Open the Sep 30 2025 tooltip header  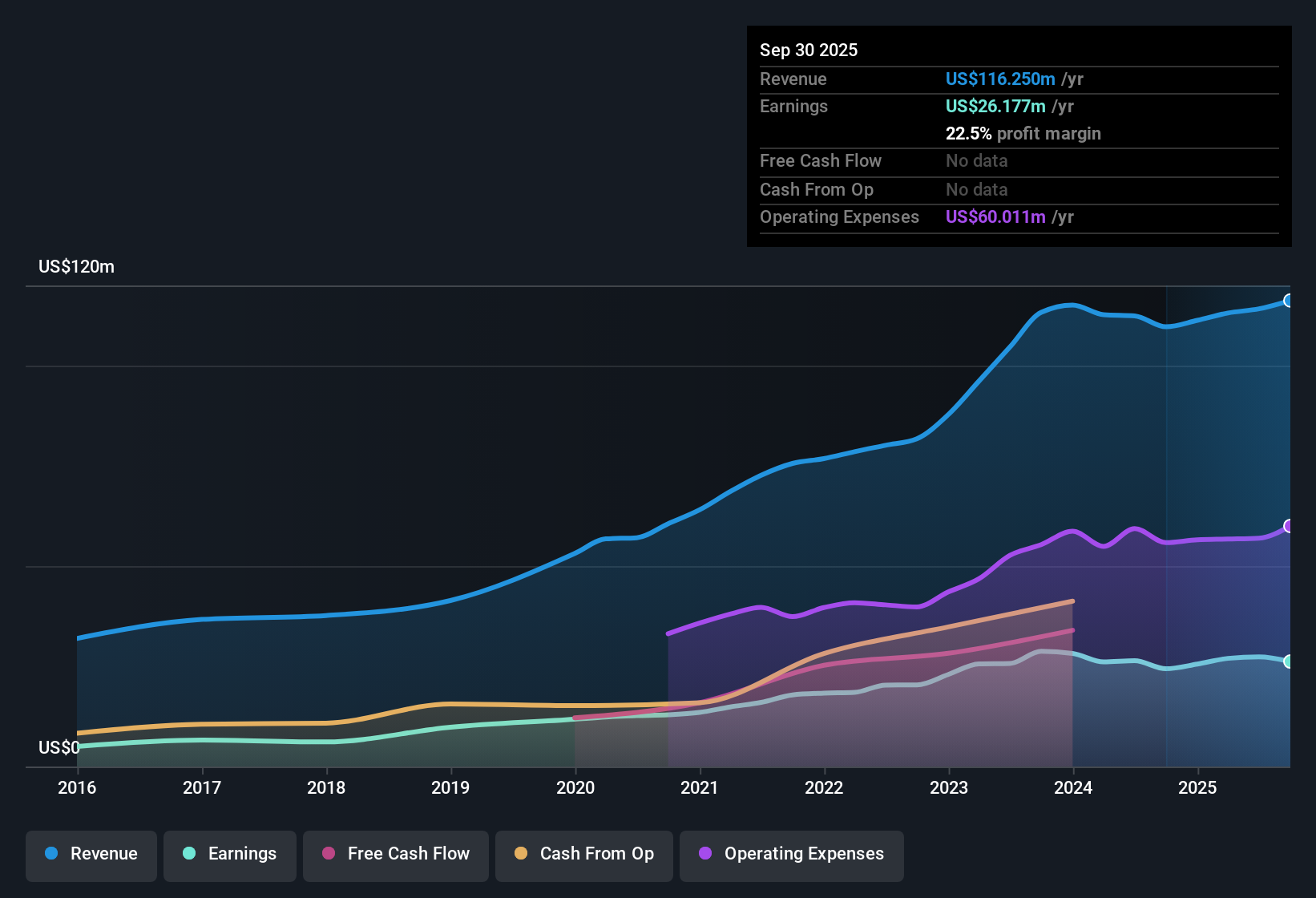click(x=809, y=50)
